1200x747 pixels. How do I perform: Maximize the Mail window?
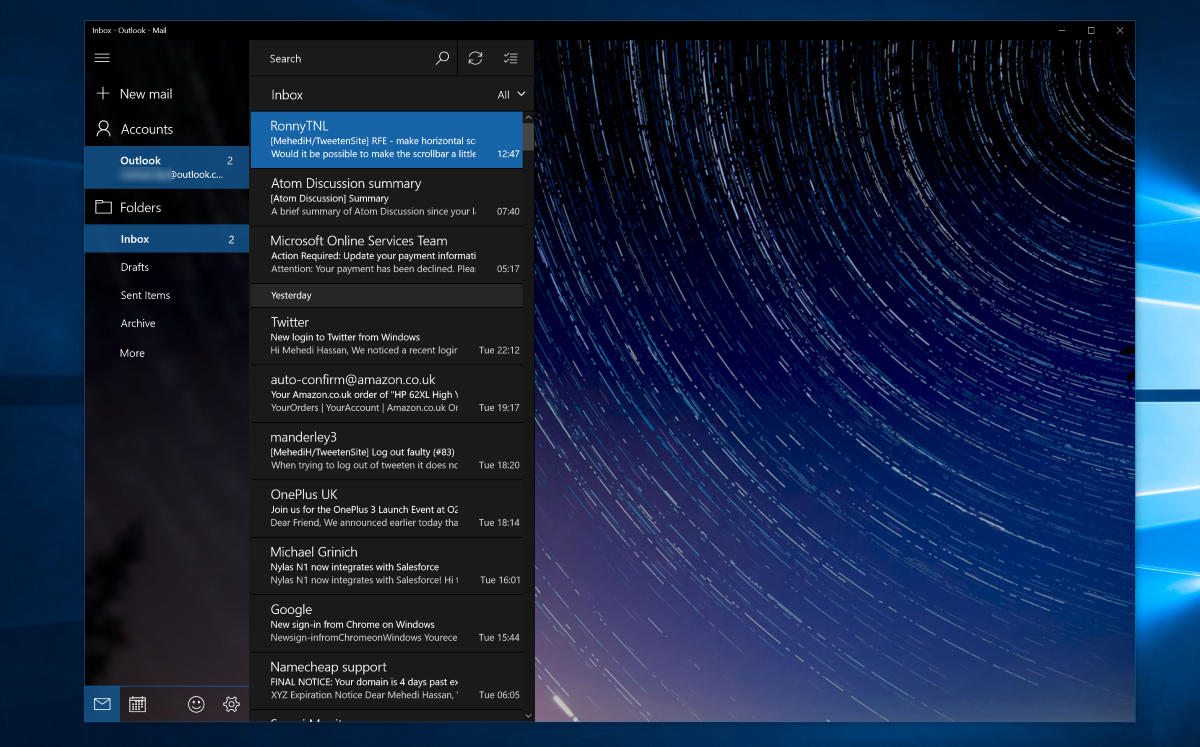coord(1091,30)
